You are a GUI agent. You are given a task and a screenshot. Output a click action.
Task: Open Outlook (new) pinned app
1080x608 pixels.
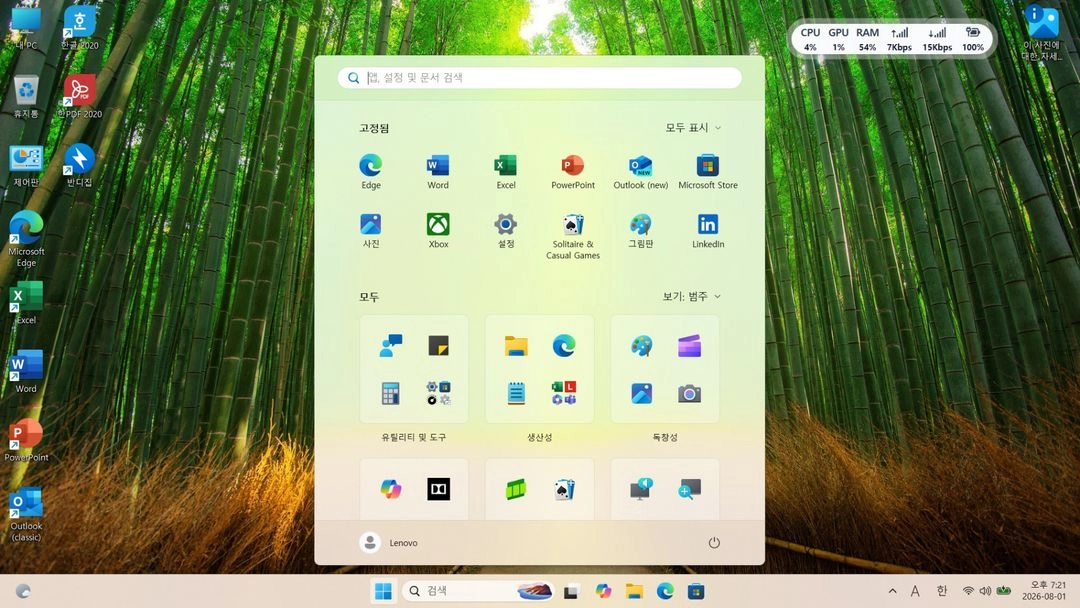[x=641, y=171]
